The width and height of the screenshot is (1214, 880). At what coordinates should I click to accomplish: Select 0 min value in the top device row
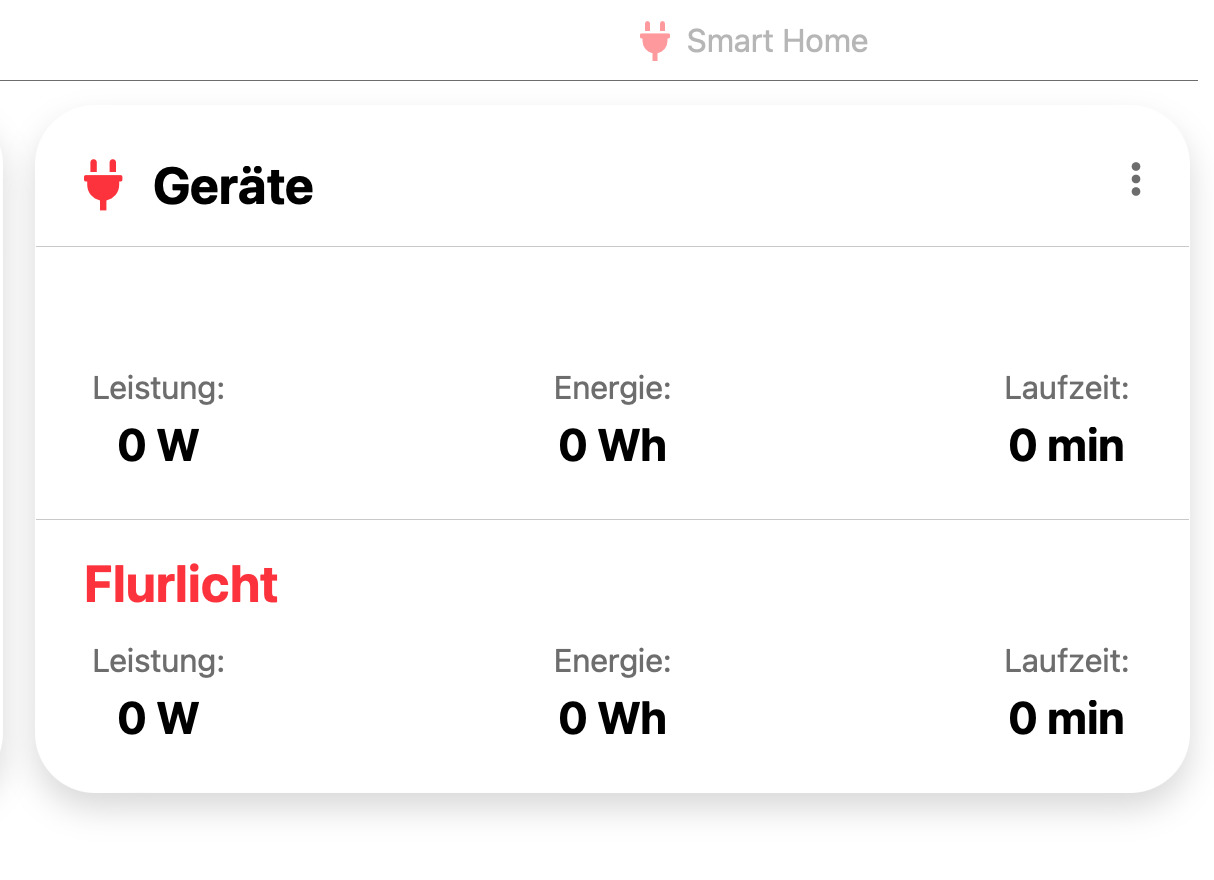coord(1066,445)
